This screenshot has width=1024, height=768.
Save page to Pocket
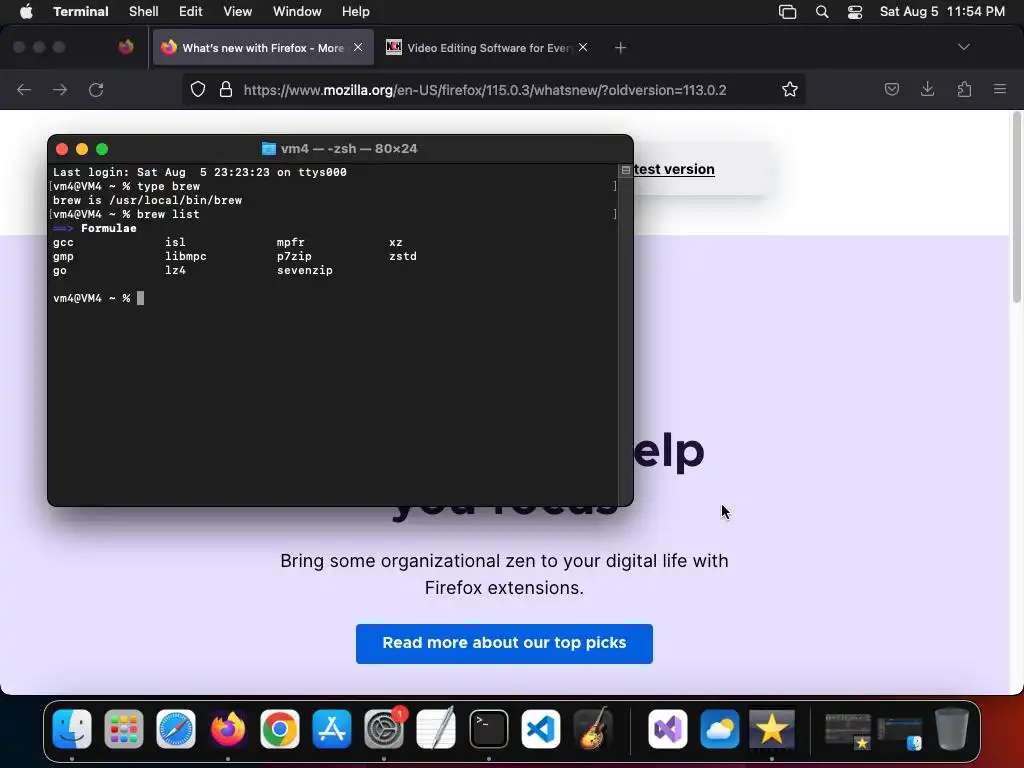[891, 89]
